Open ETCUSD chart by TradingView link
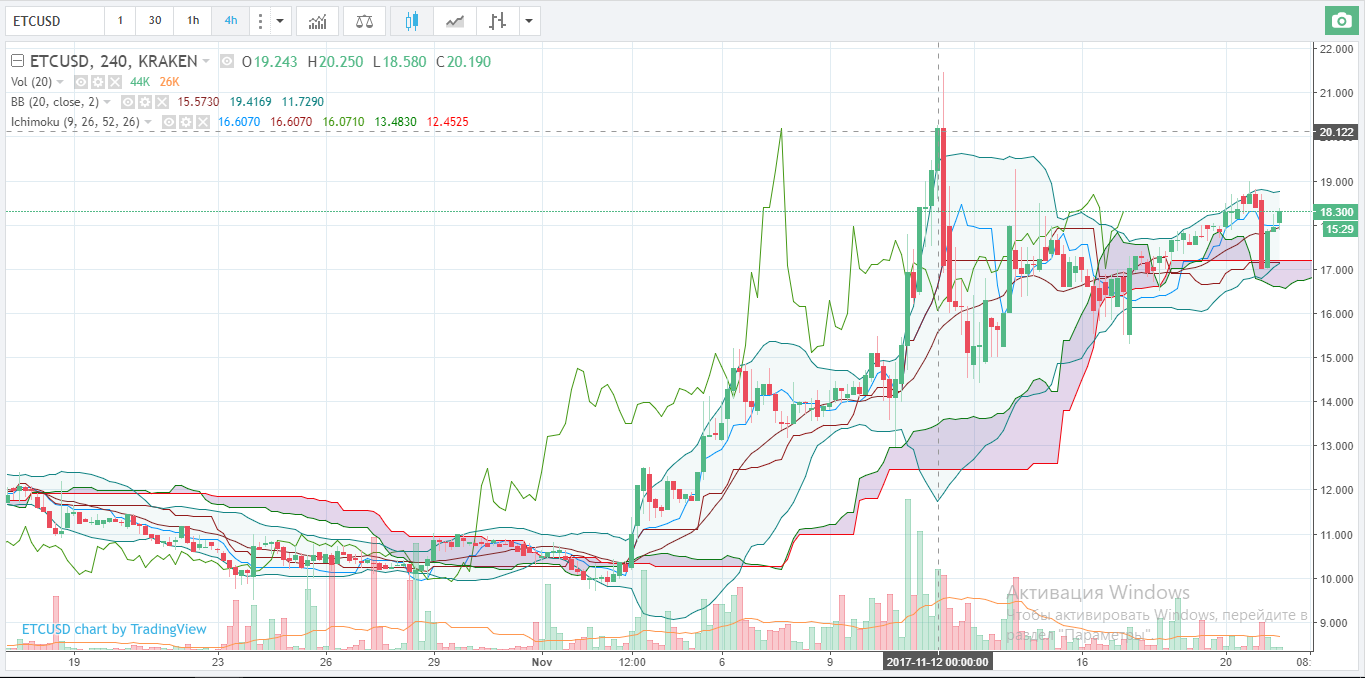The width and height of the screenshot is (1365, 678). point(114,629)
